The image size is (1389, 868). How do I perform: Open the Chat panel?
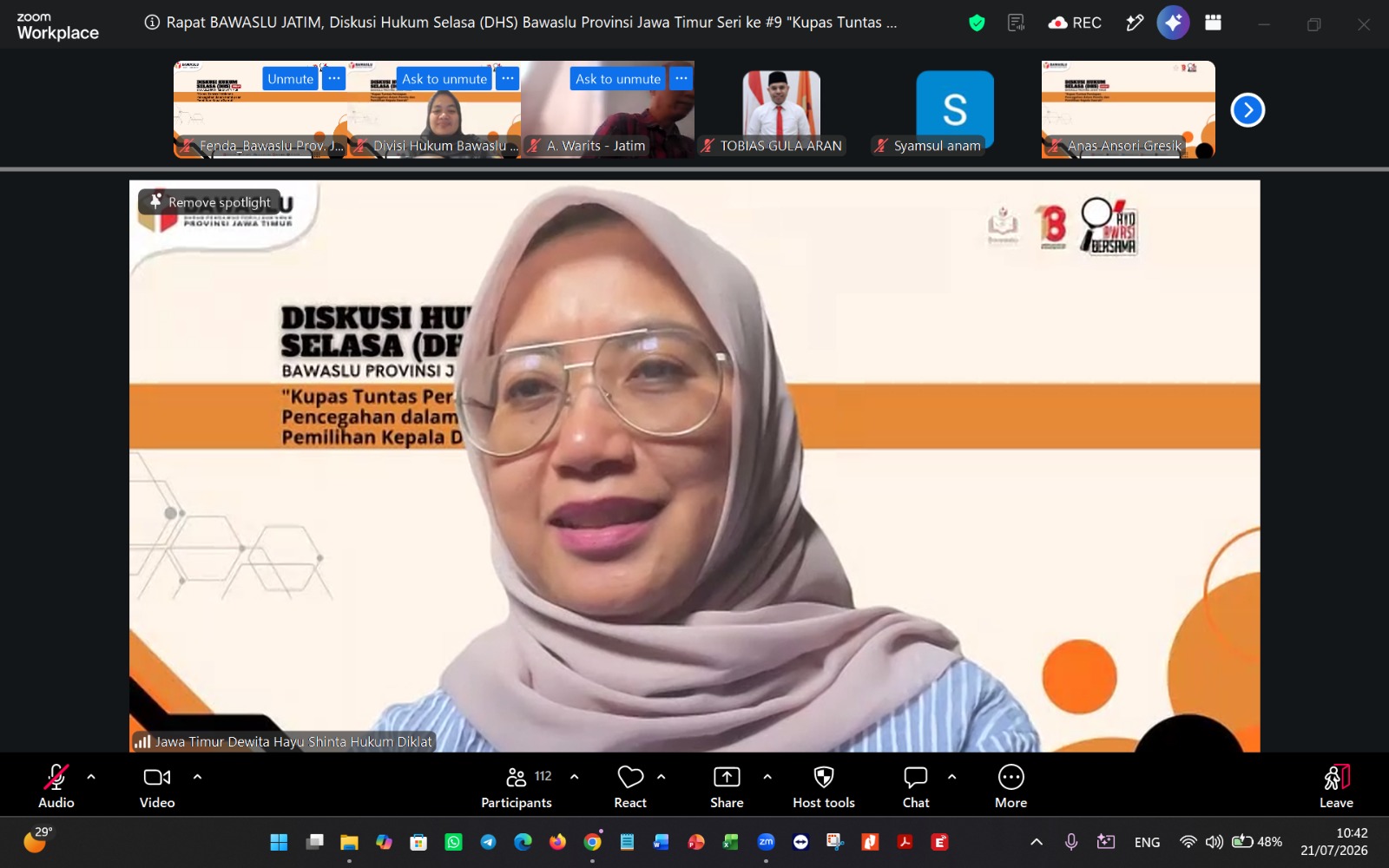coord(916,786)
